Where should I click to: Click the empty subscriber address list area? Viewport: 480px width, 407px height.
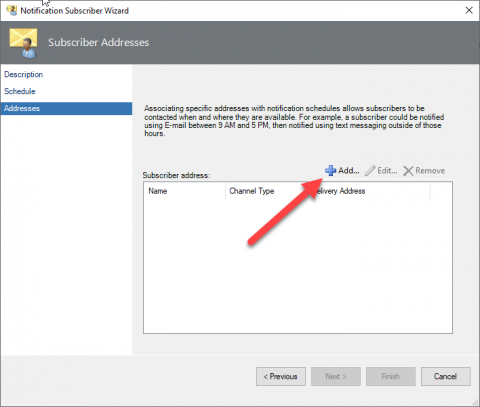[x=298, y=266]
